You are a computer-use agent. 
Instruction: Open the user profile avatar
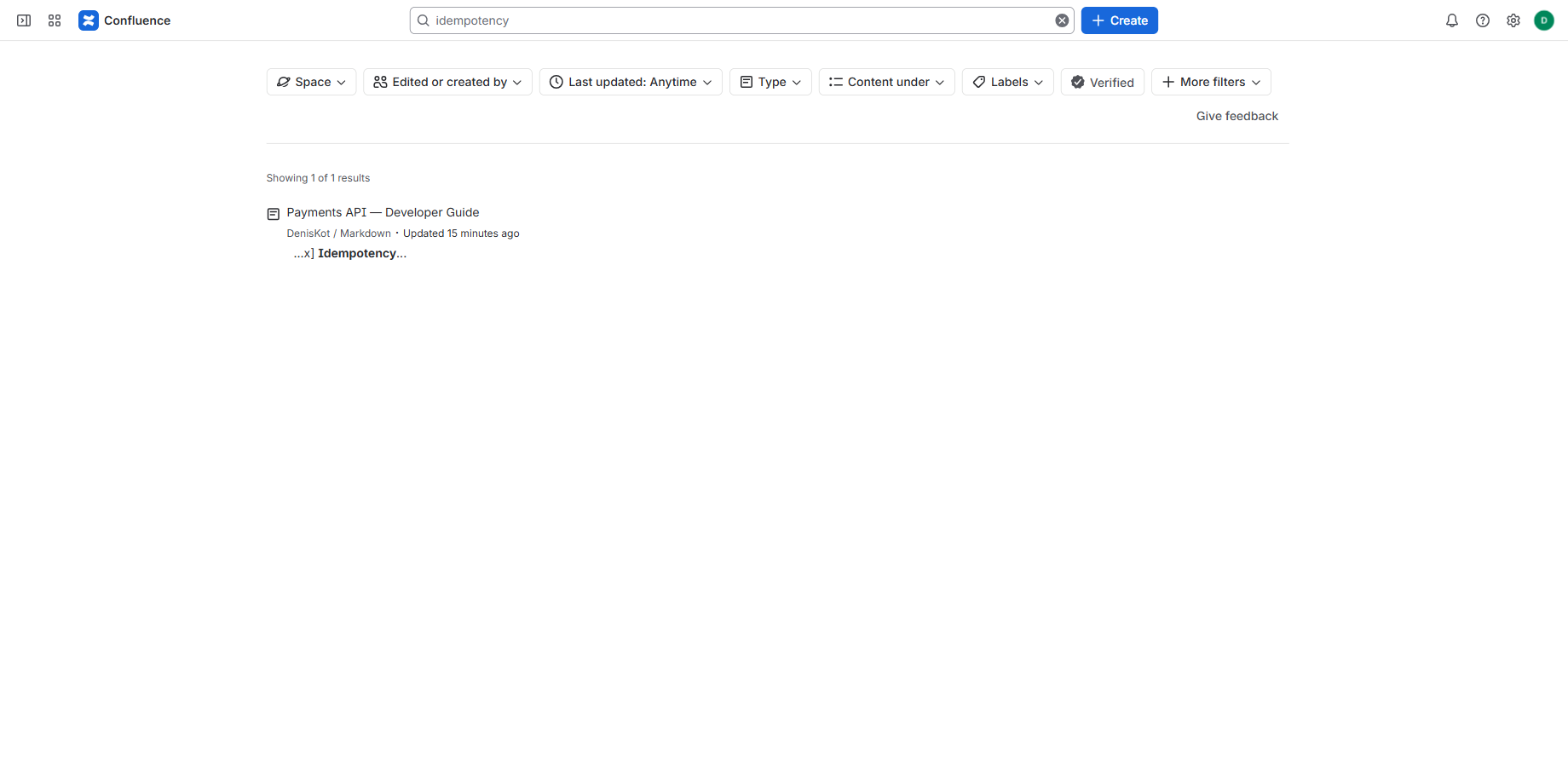pyautogui.click(x=1544, y=20)
